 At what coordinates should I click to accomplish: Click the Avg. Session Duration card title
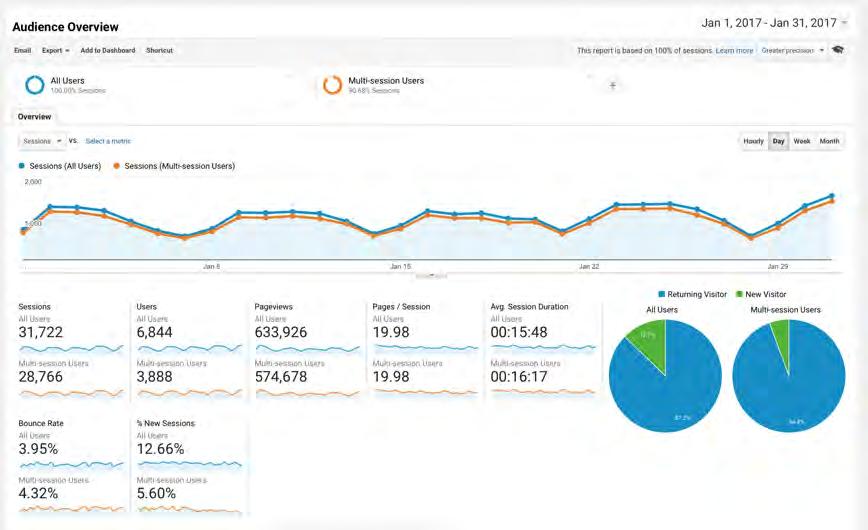pos(529,306)
